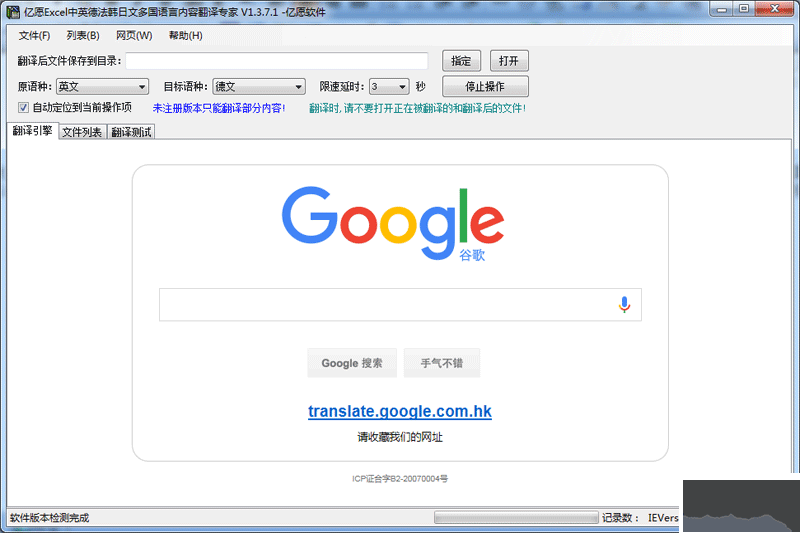Click the progress bar in status bar
The image size is (800, 533).
pos(516,518)
